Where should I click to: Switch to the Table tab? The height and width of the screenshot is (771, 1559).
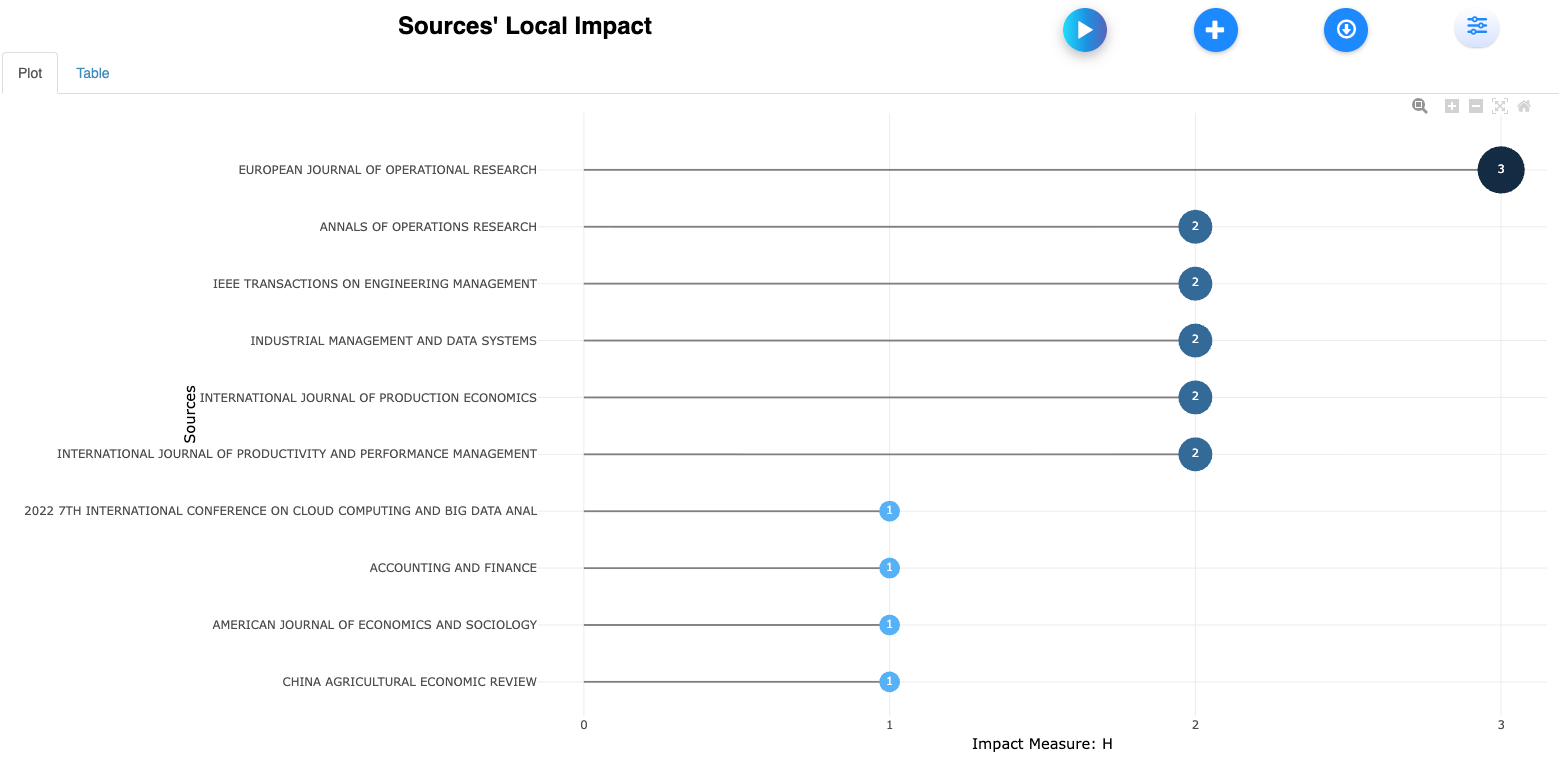point(92,73)
